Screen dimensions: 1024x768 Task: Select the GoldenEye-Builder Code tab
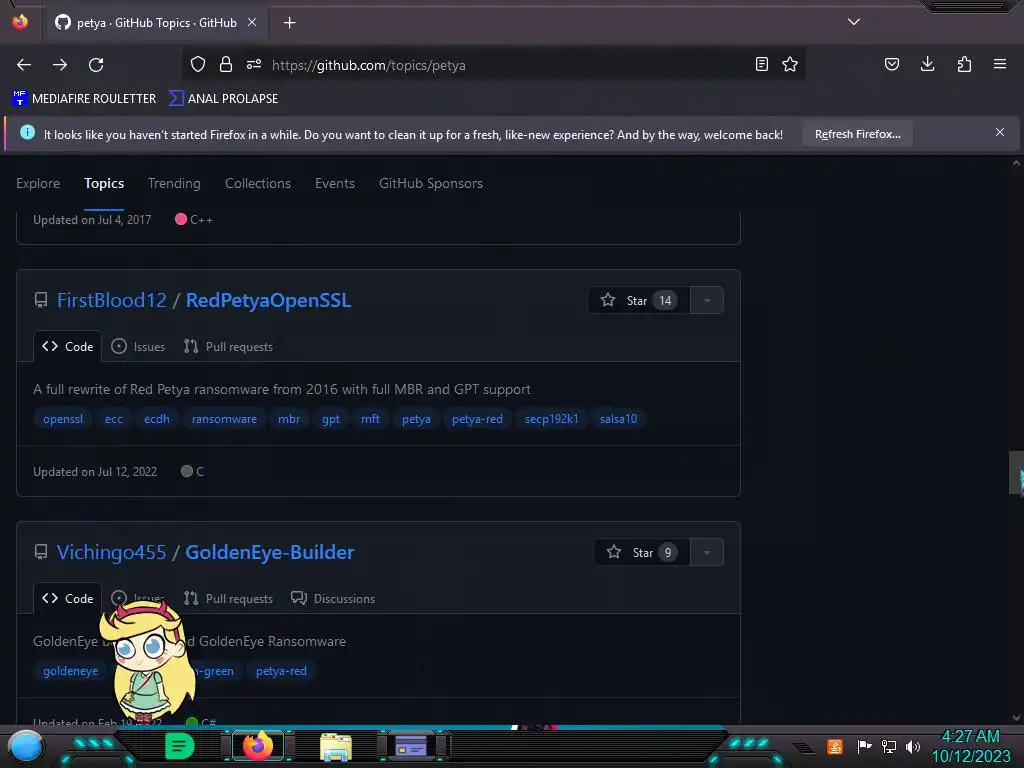pos(67,599)
